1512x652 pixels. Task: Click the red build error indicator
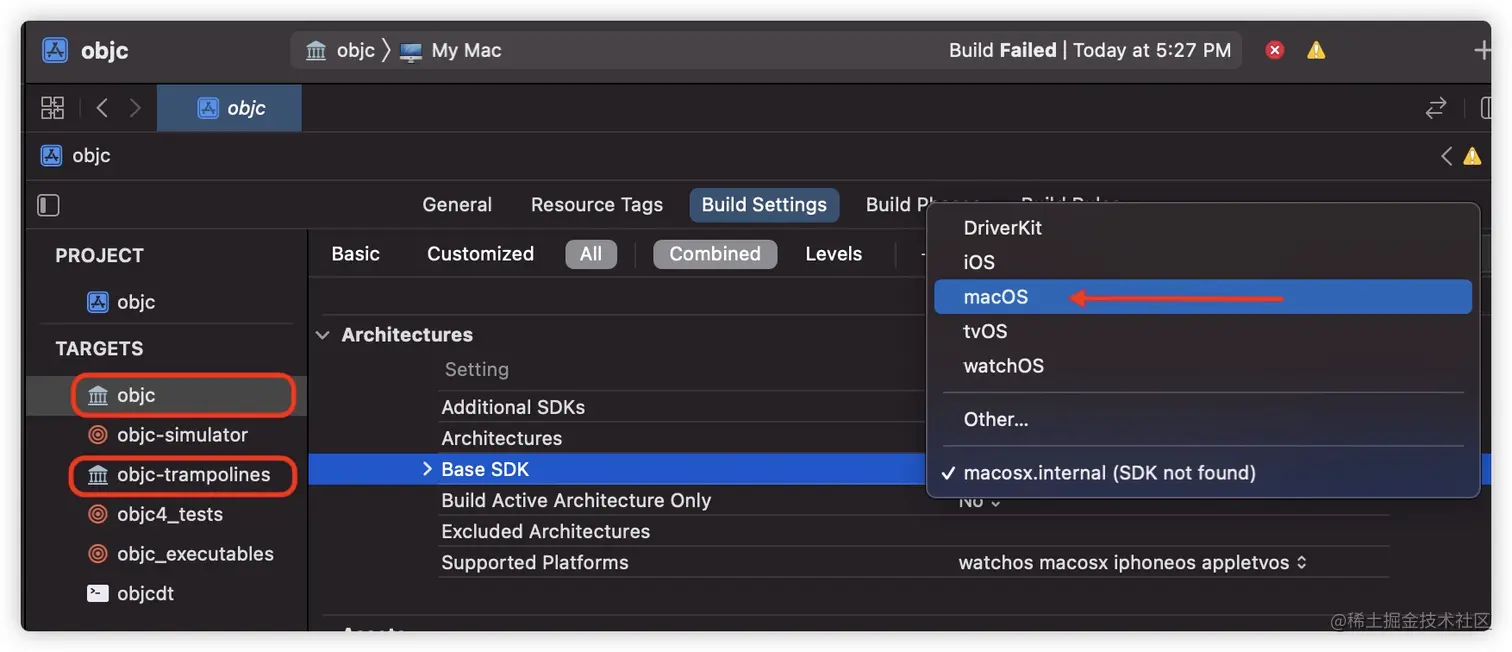point(1274,50)
